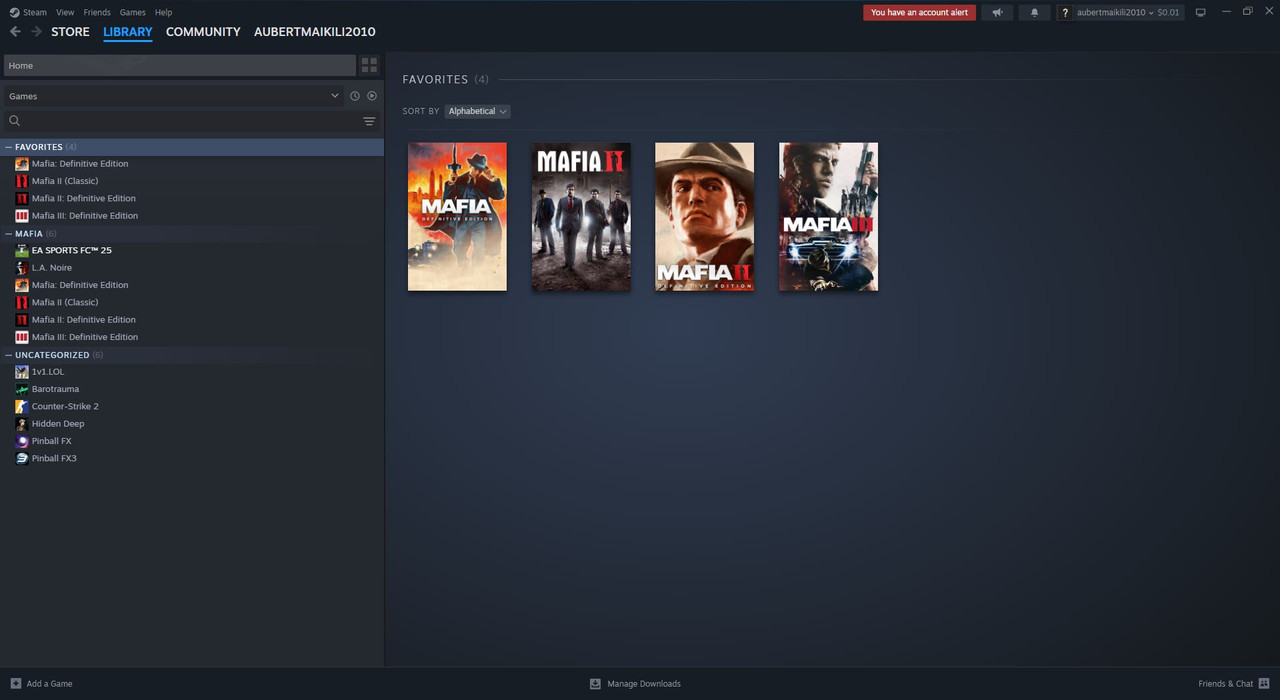Open the Games menu
This screenshot has height=700, width=1280.
click(132, 12)
